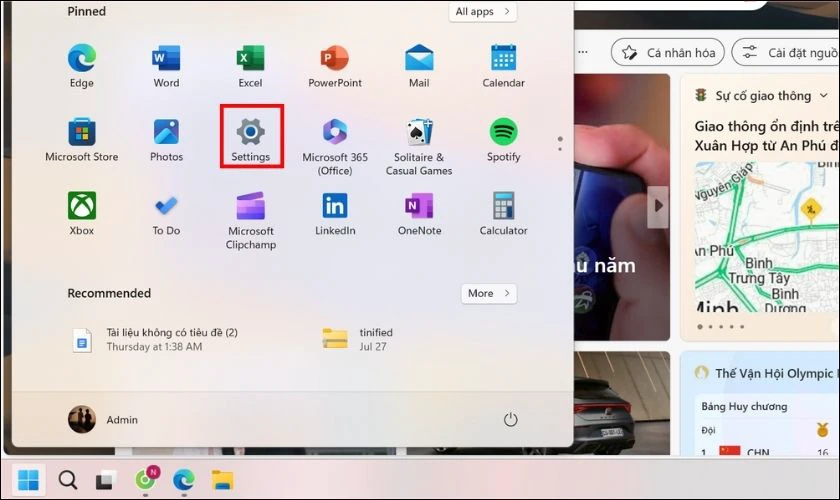Open the Admin user account
This screenshot has width=840, height=500.
point(103,419)
